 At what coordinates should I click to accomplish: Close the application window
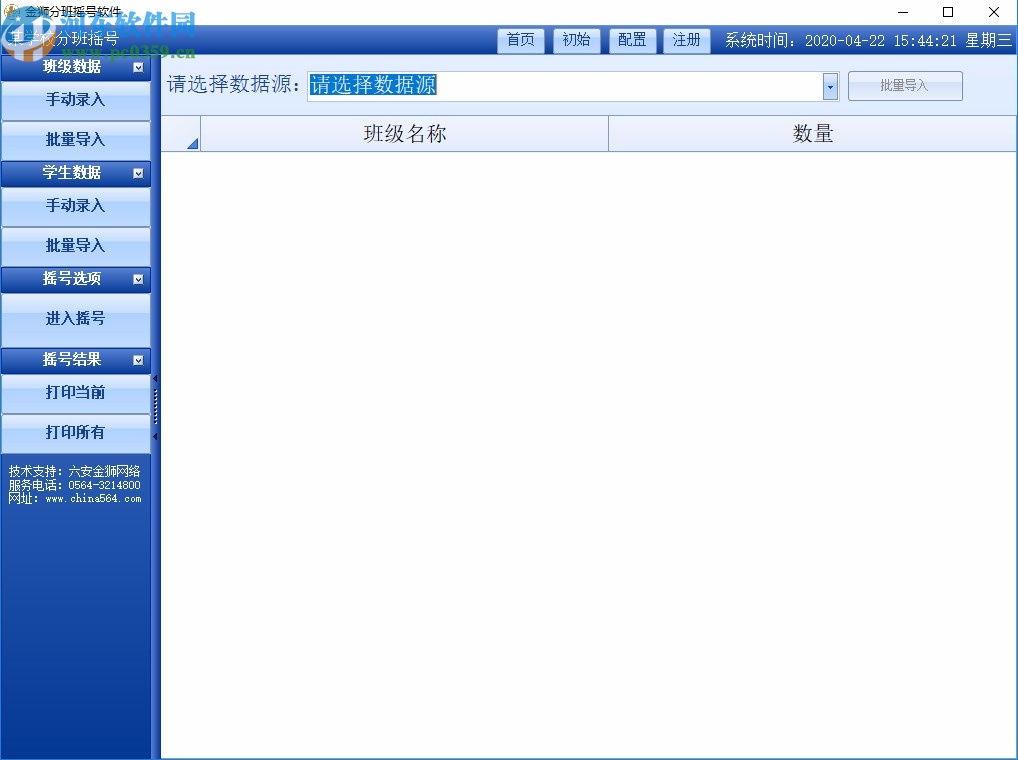993,12
